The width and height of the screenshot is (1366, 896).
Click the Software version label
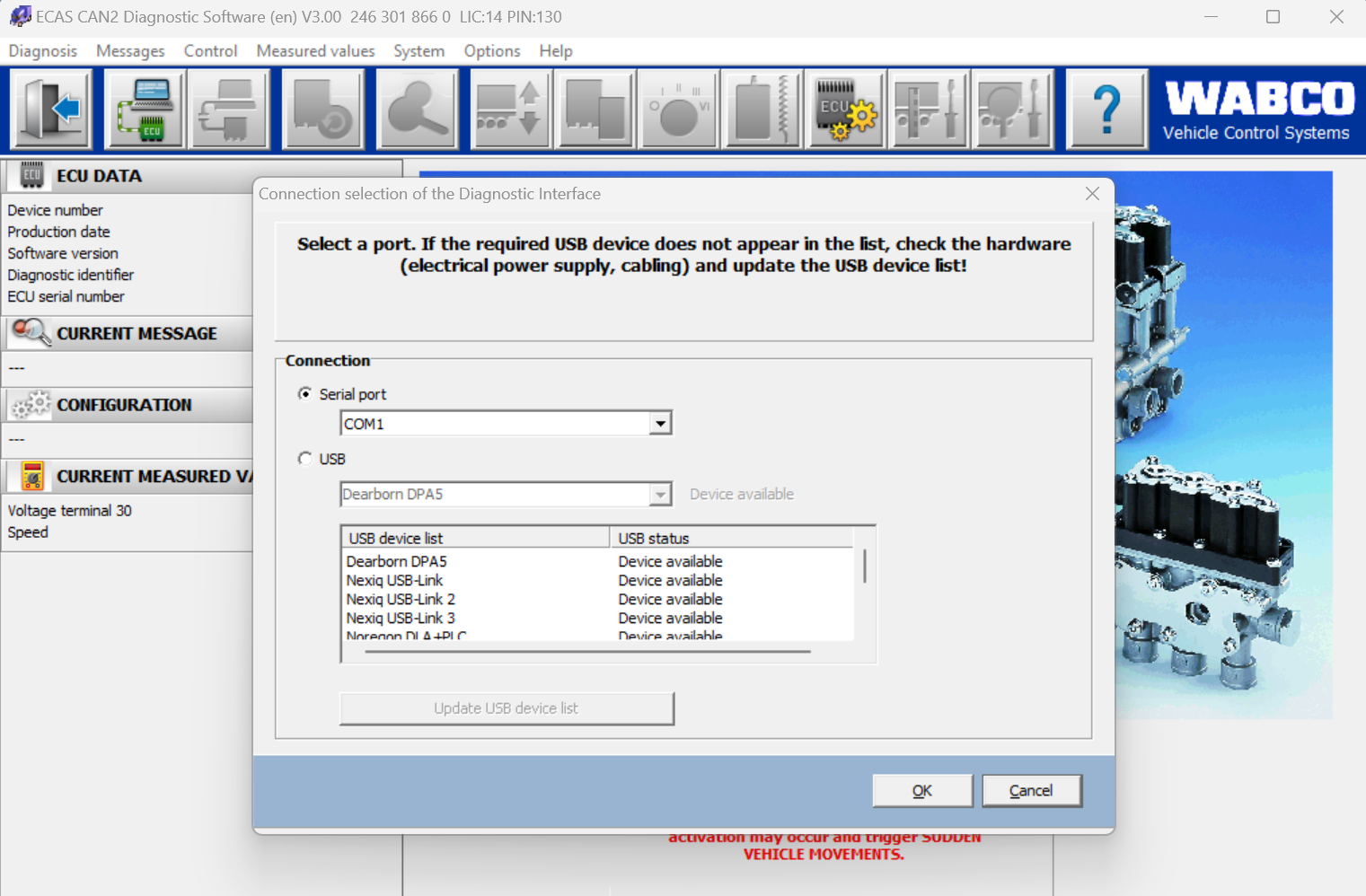[63, 253]
